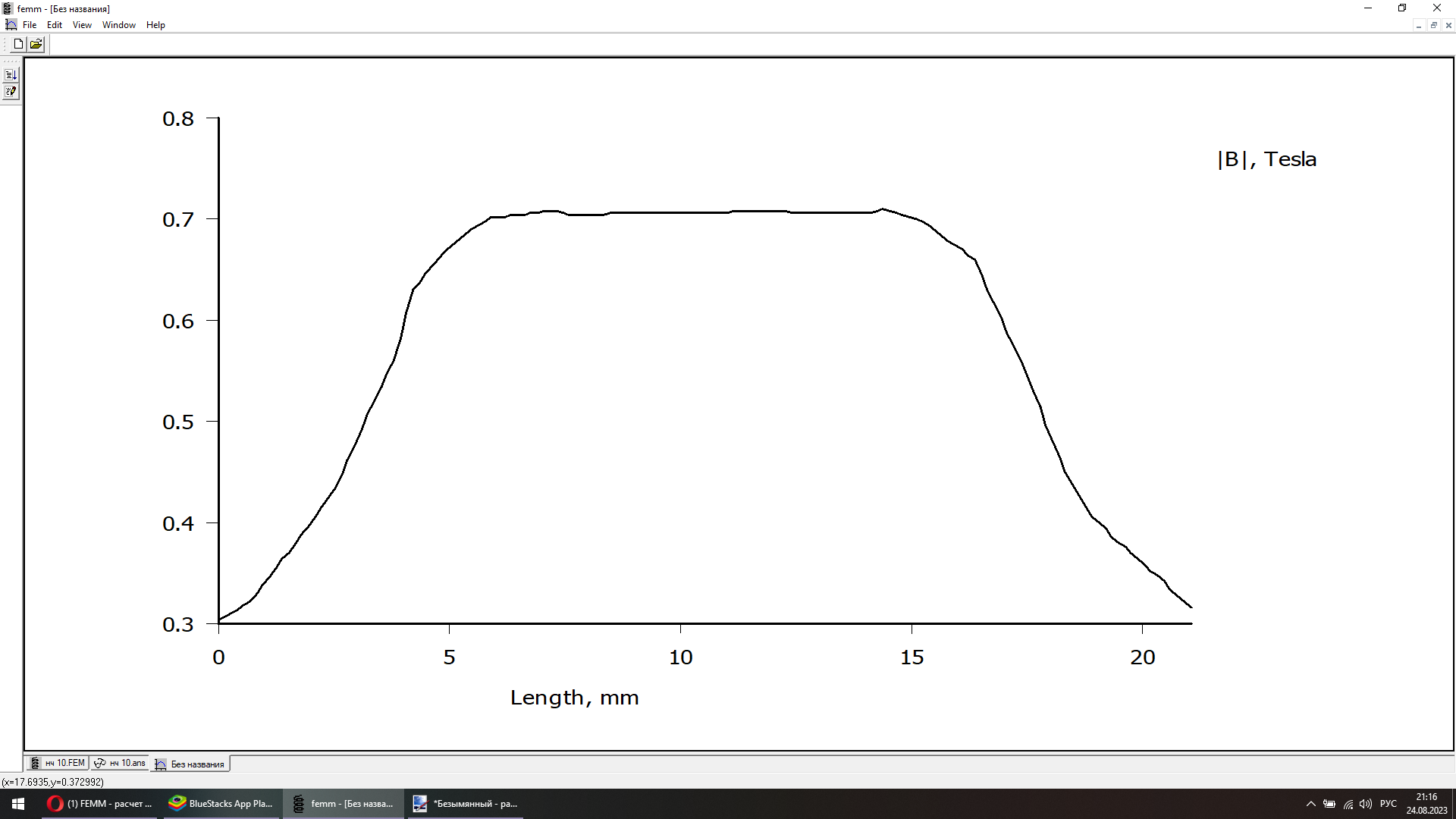Click the Wi-Fi network tray icon
Viewport: 1456px width, 819px height.
pyautogui.click(x=1348, y=804)
